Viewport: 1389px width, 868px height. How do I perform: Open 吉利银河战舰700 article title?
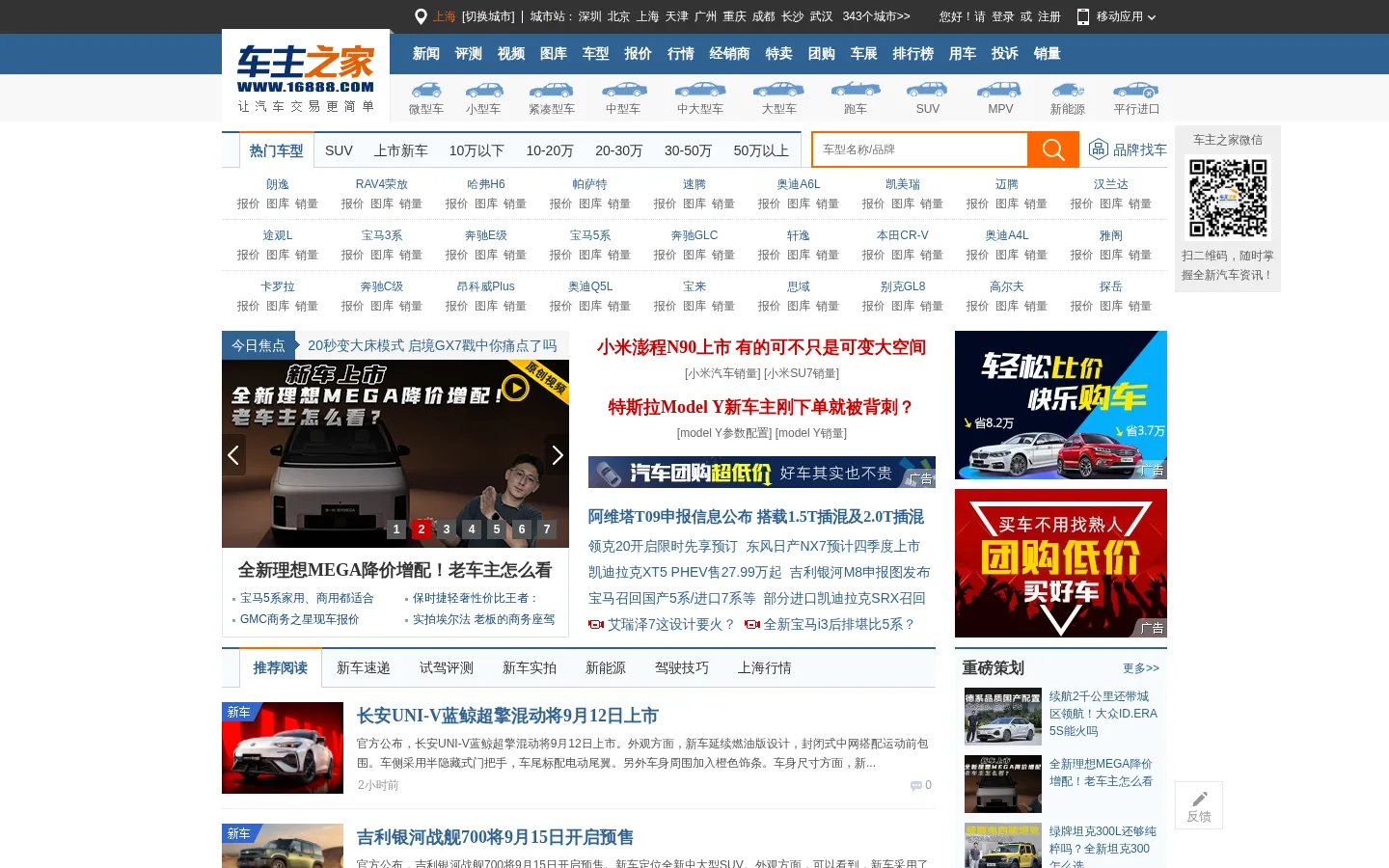[495, 837]
